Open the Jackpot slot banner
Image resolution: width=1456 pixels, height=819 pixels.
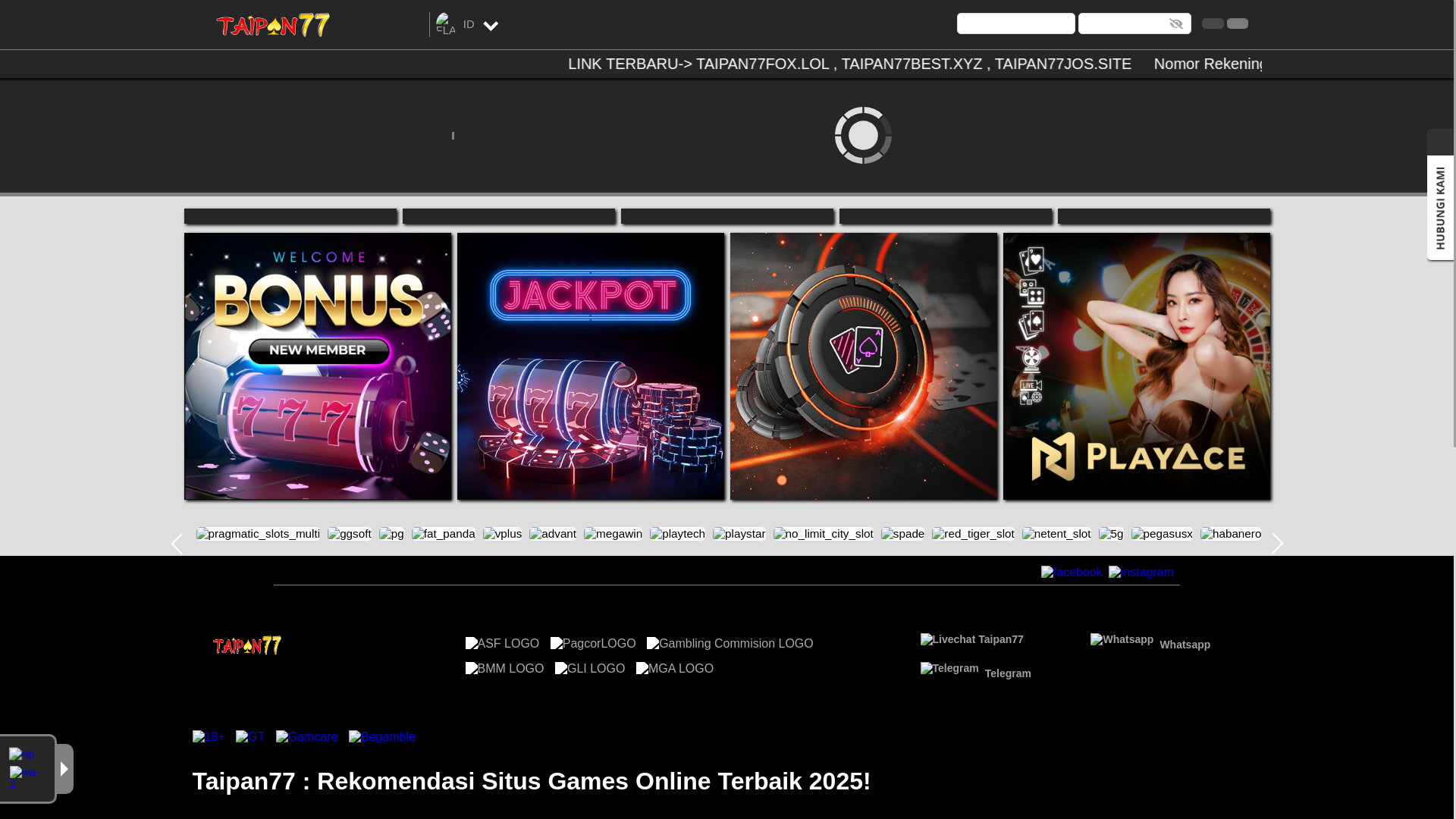pos(591,366)
